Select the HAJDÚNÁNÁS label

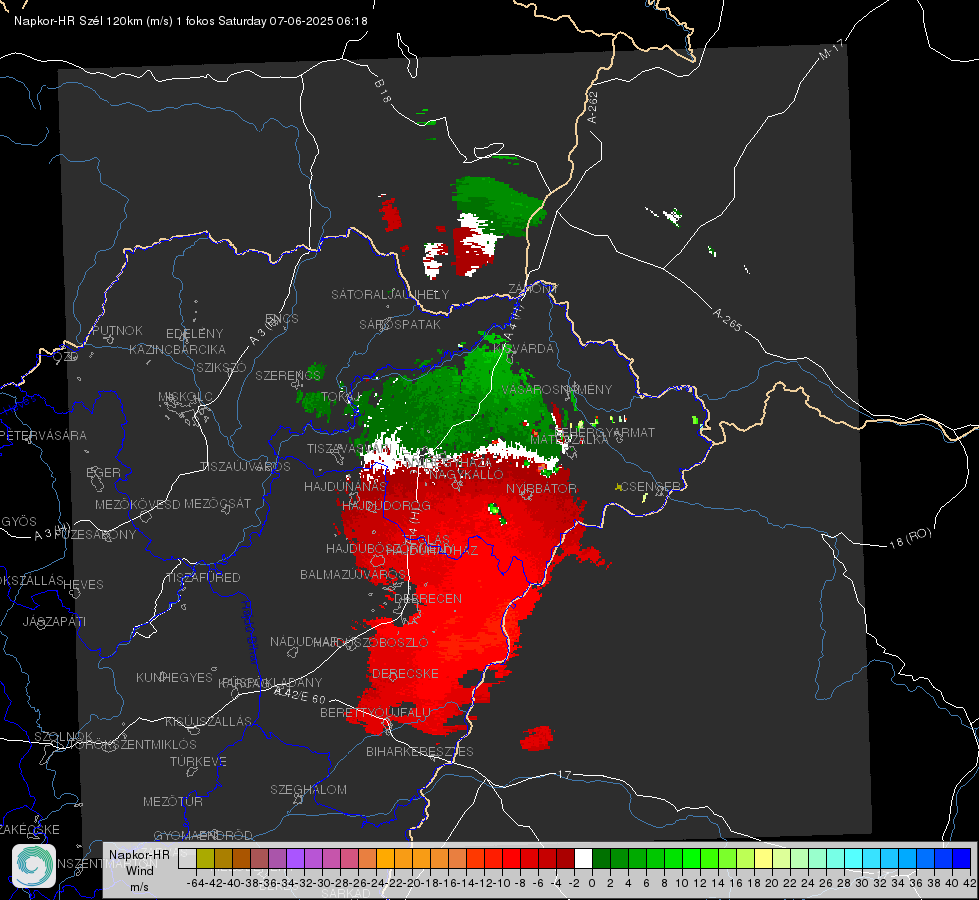pos(345,486)
